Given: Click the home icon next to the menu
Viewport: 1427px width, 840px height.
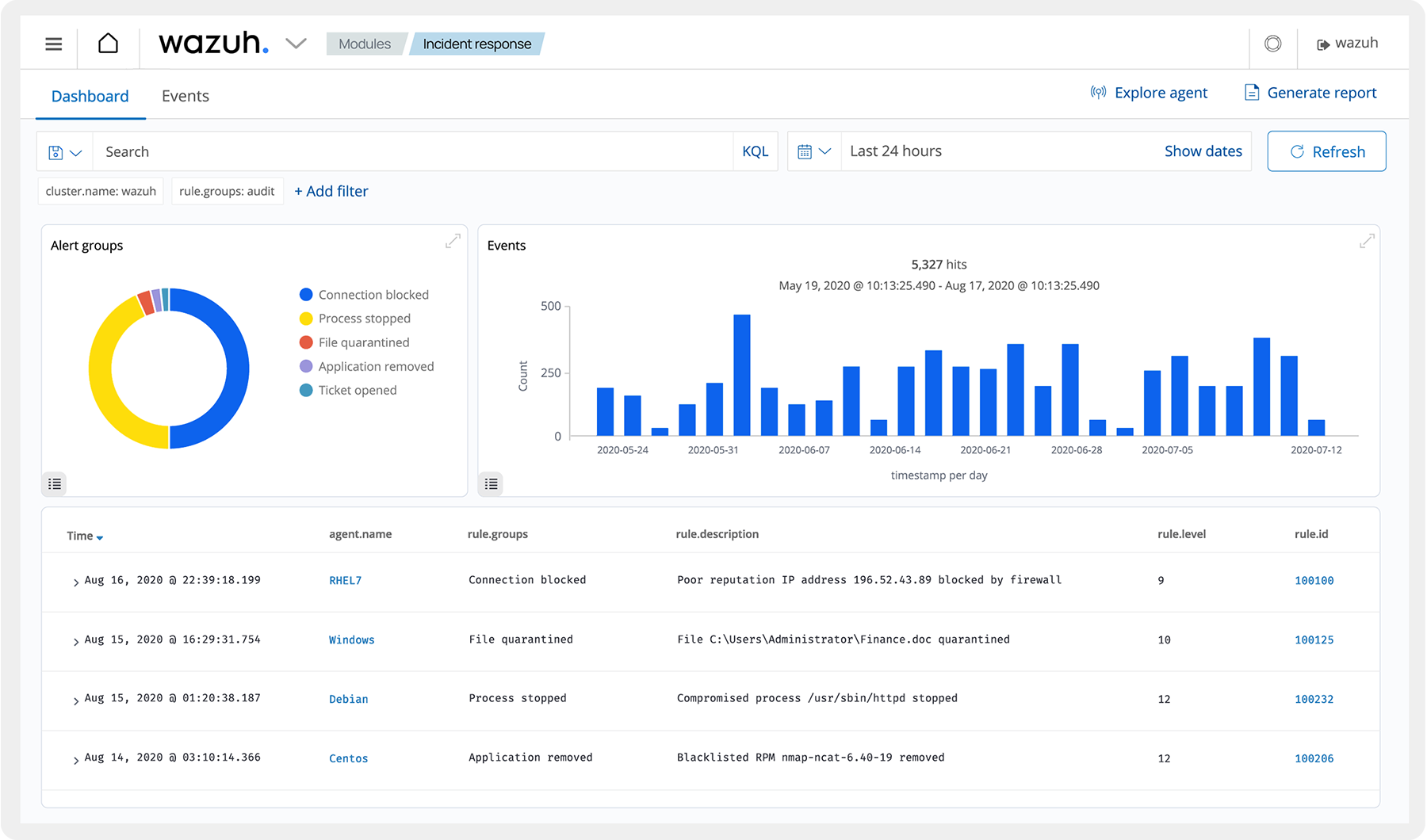Looking at the screenshot, I should 107,44.
